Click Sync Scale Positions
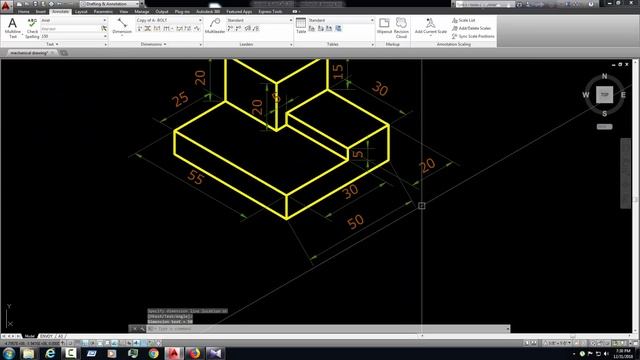This screenshot has height=360, width=640. coord(473,36)
